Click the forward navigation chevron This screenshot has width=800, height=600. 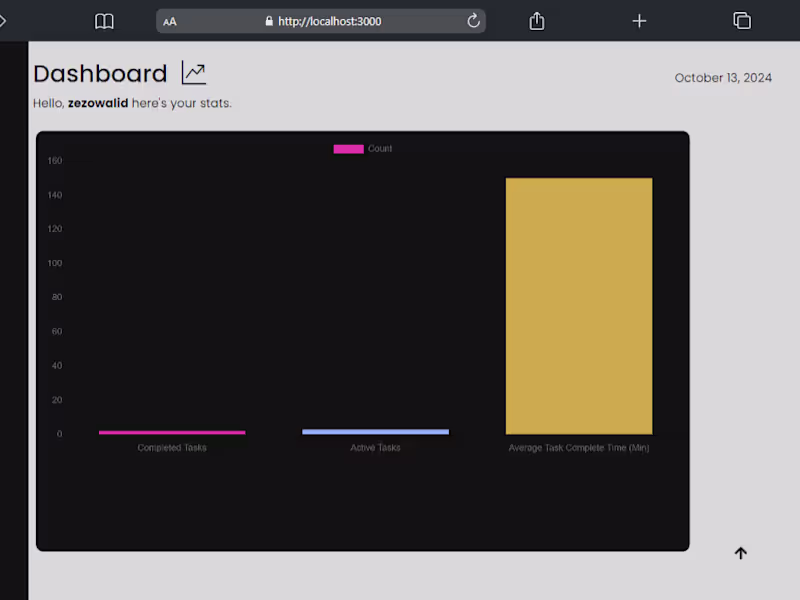click(x=3, y=21)
